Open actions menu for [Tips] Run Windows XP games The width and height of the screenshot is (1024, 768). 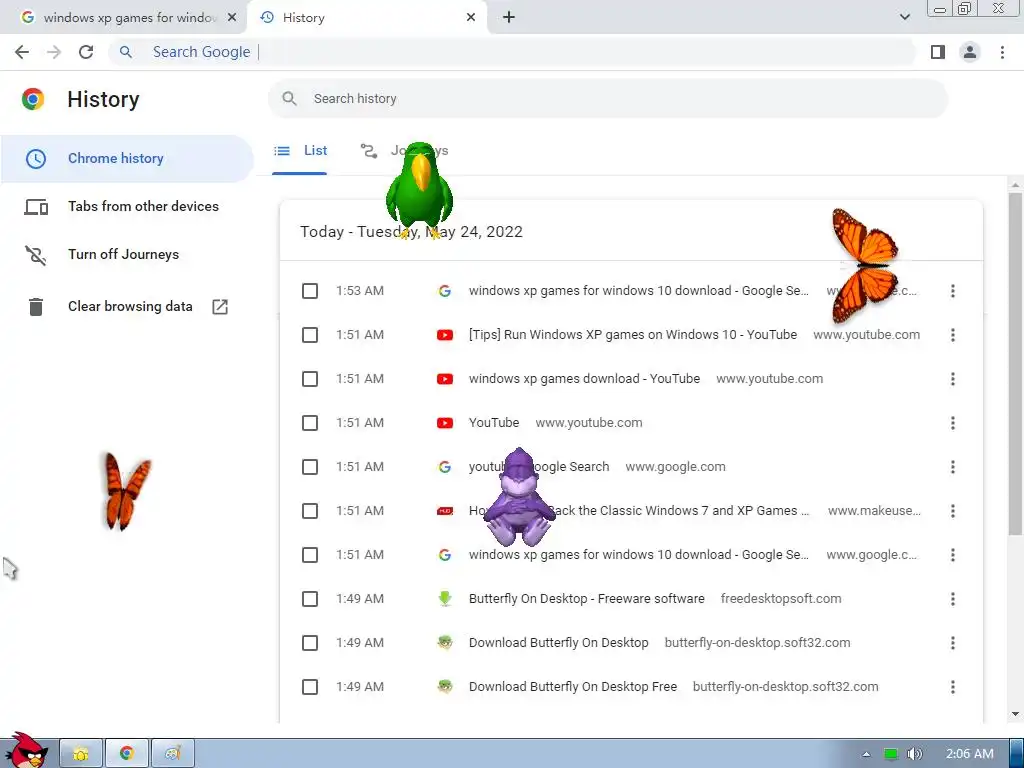(953, 335)
